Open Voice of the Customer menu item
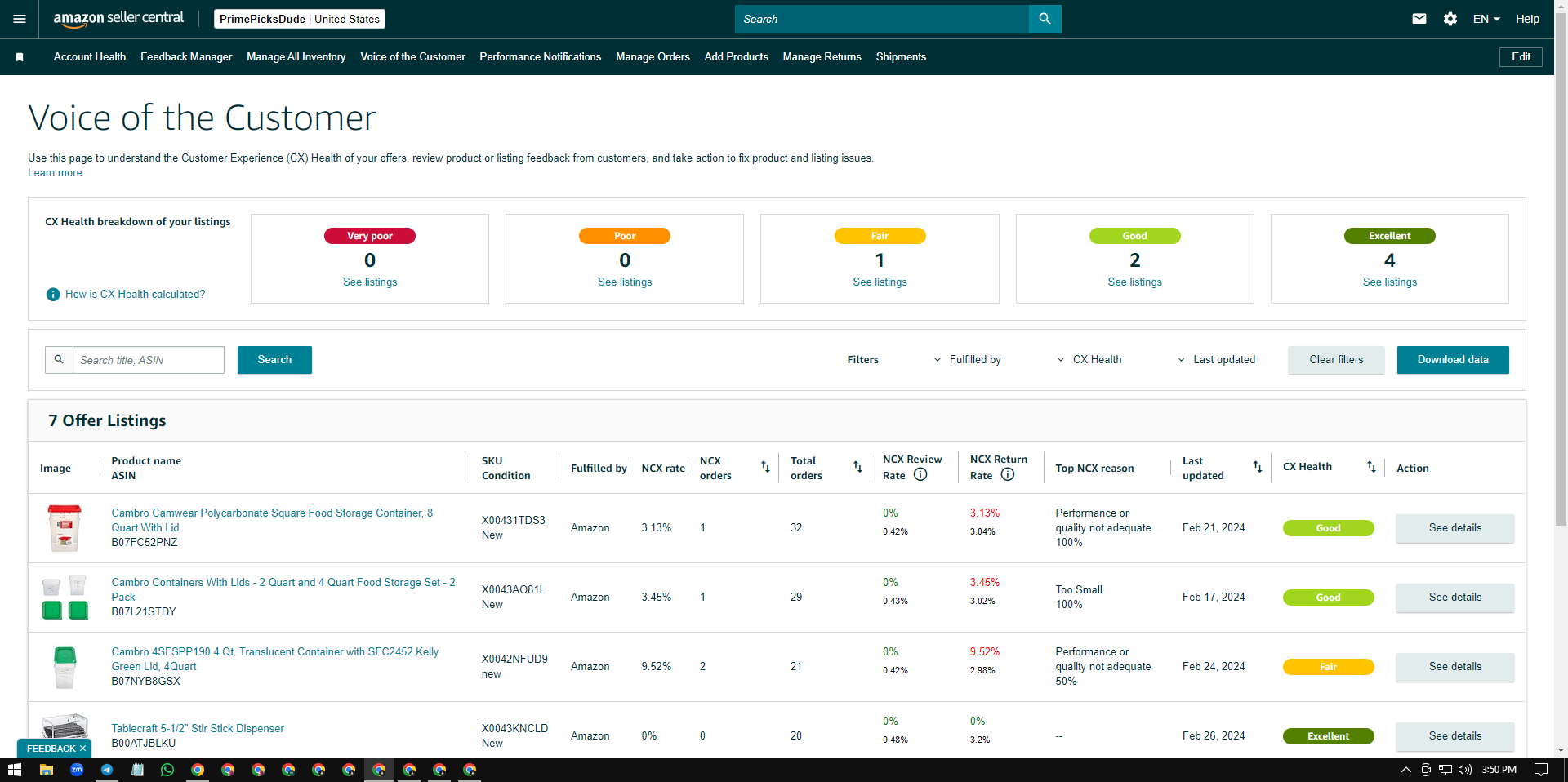The width and height of the screenshot is (1568, 782). coord(413,57)
